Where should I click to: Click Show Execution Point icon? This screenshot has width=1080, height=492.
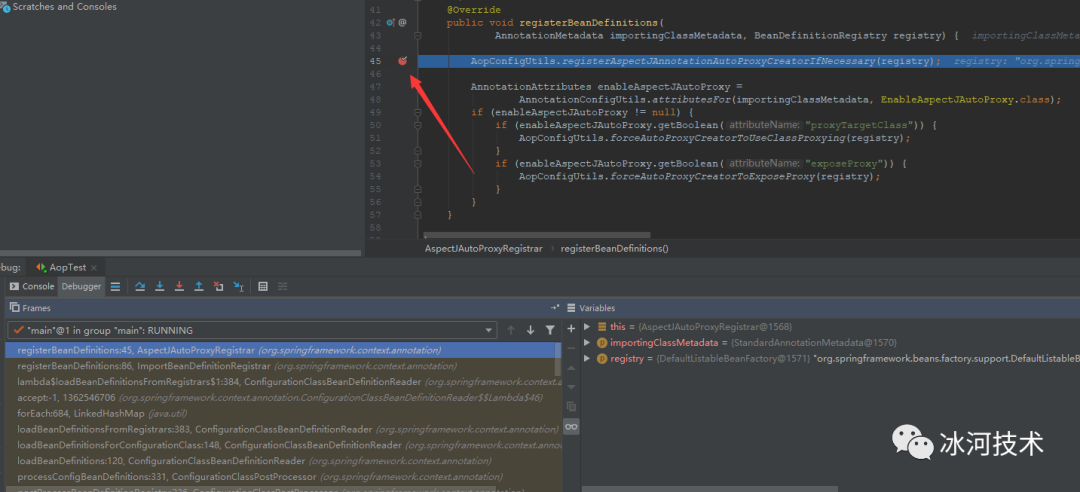(116, 287)
